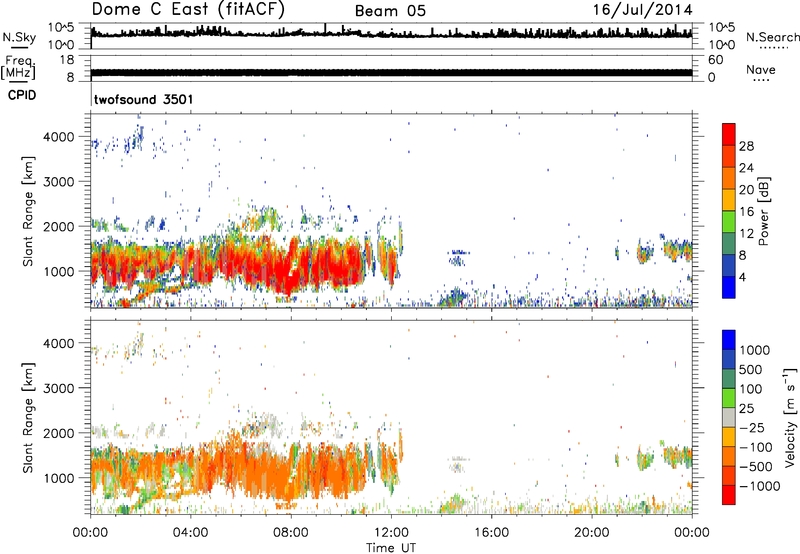Click the 'Time UT' axis title
800x554 pixels.
391,548
